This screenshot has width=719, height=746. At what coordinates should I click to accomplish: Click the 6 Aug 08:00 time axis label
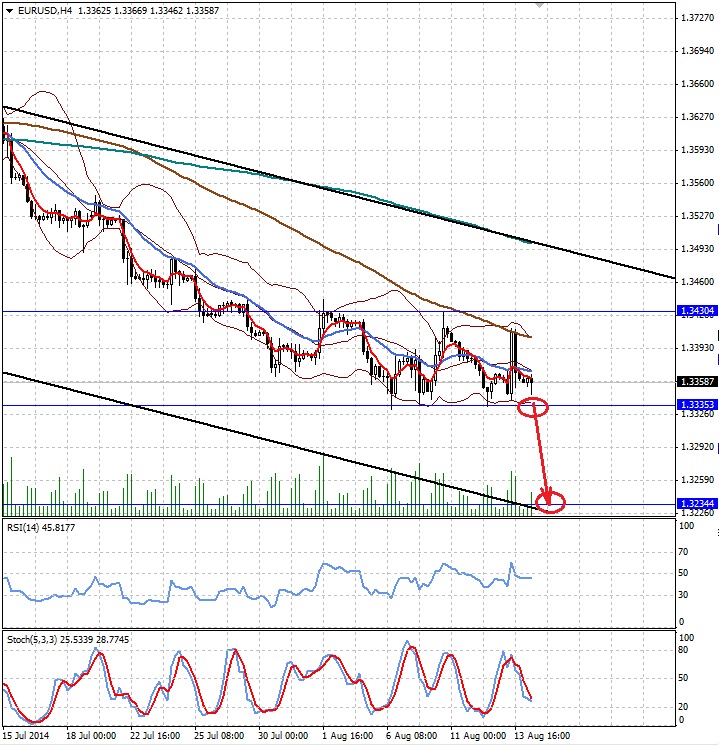(x=411, y=736)
